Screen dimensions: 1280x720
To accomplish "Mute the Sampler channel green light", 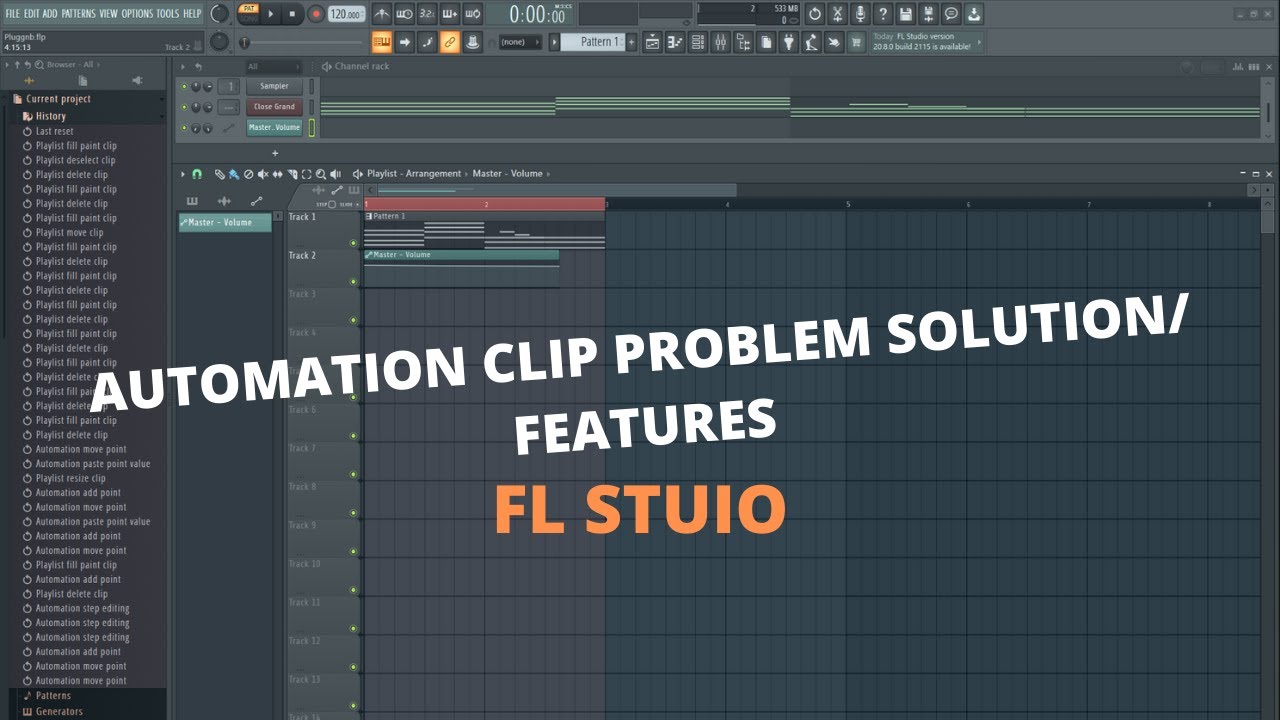I will 184,87.
